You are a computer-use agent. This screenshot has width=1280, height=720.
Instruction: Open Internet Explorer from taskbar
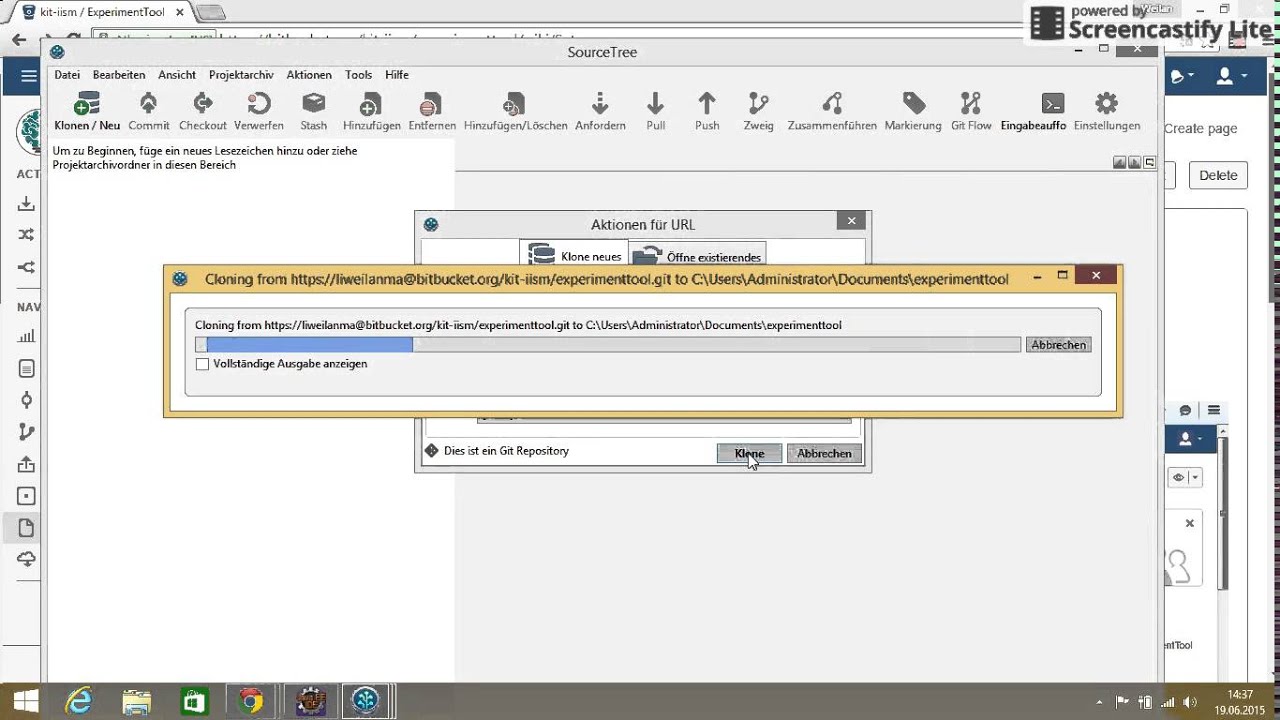80,701
